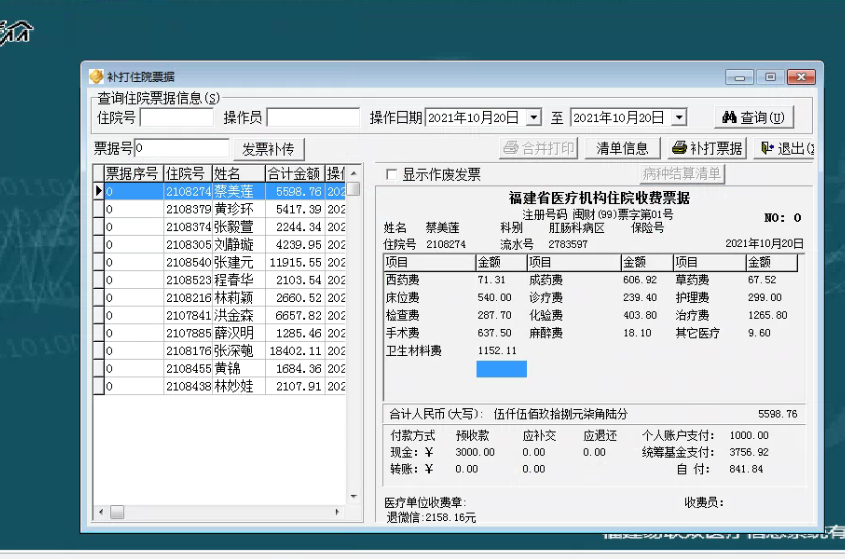Screen dimensions: 845x559
Task: Click 住院号 cell 2107841
Action: (x=188, y=315)
